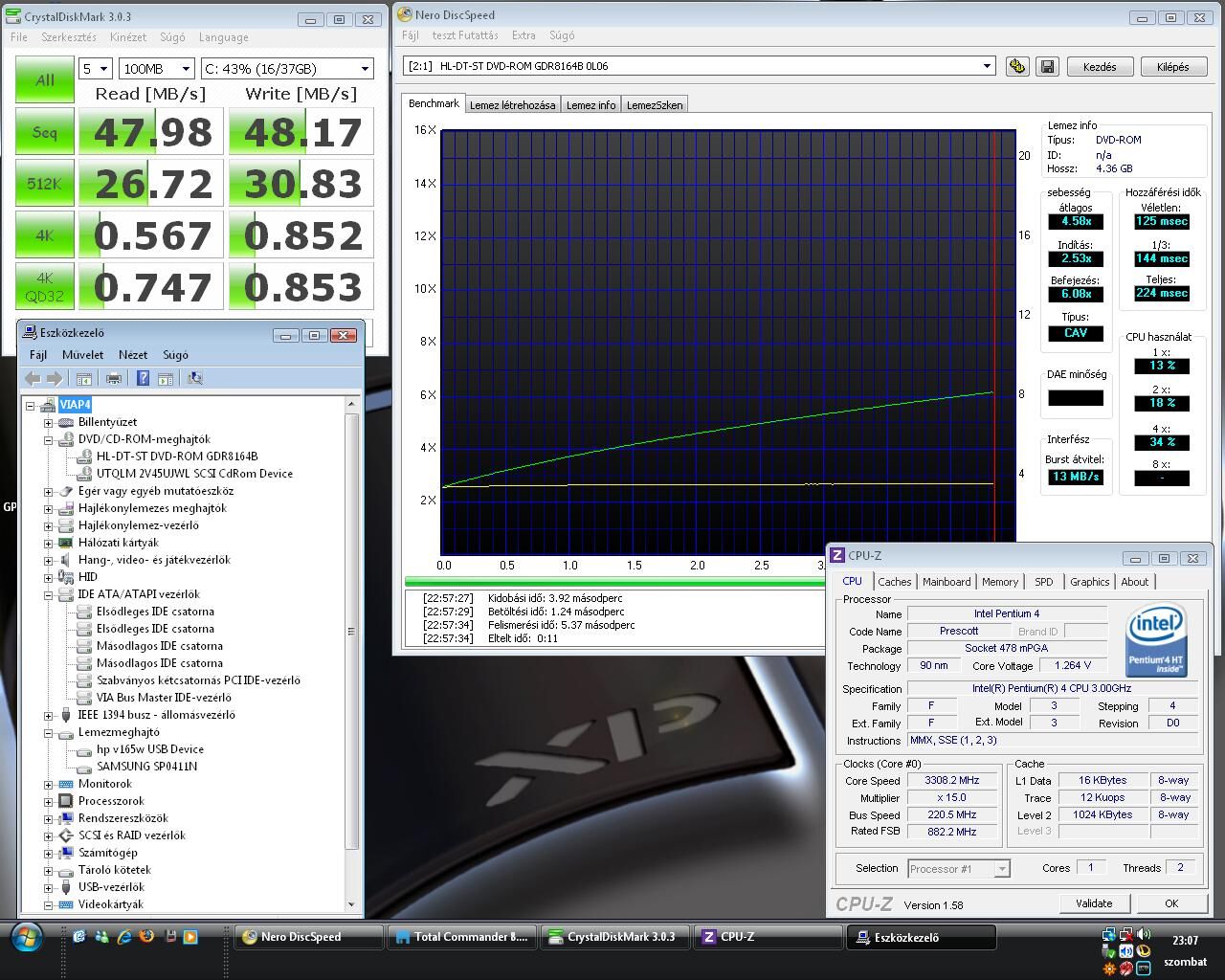Select VIA Bus Master IDE-vezérlő entry

click(x=164, y=698)
